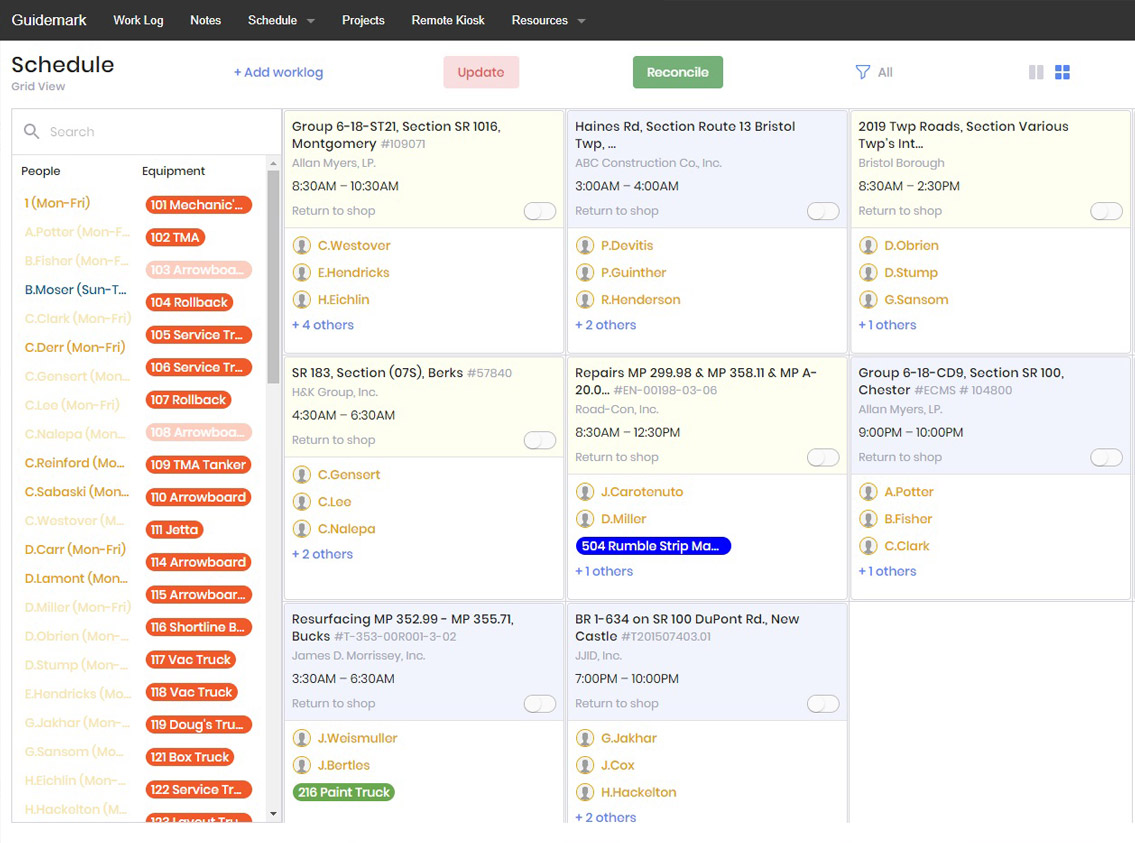Expand +1 others in Repairs MP 299.98 card

[604, 572]
